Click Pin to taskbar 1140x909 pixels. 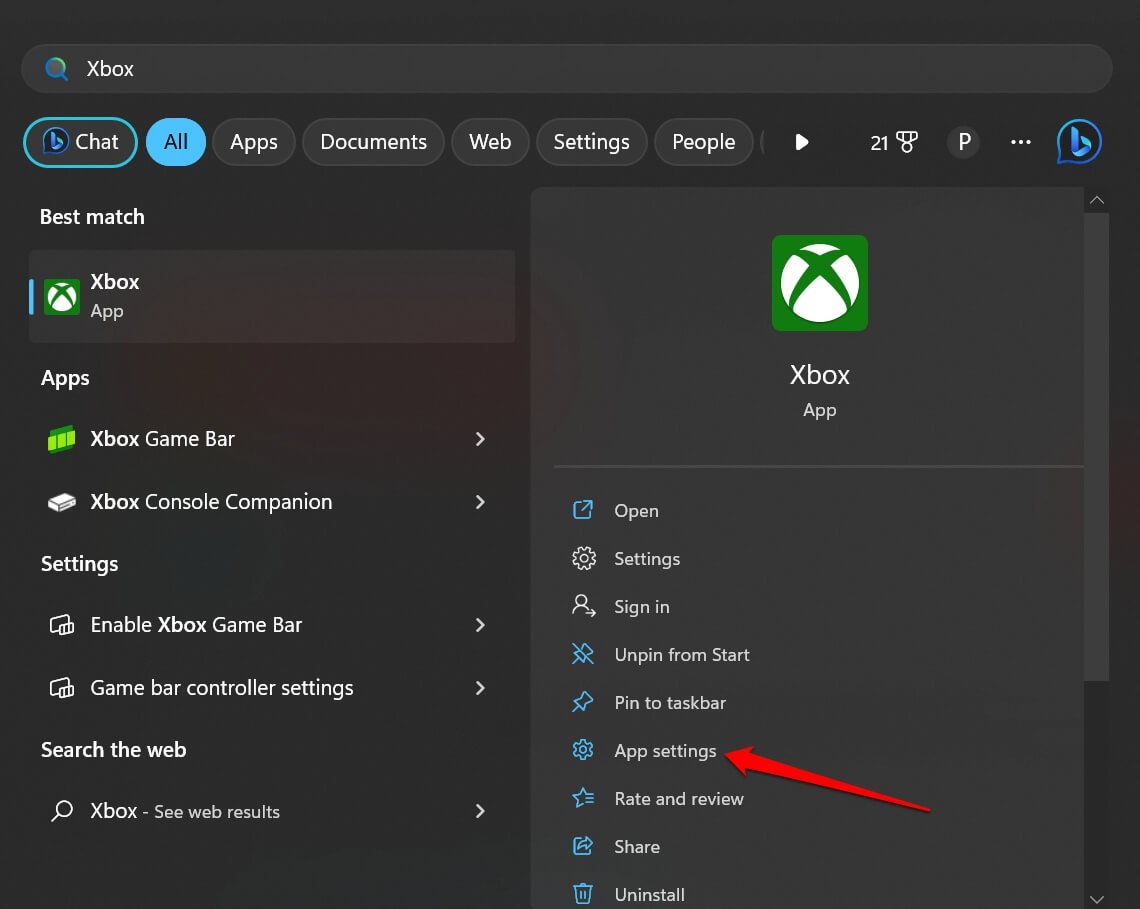pyautogui.click(x=670, y=702)
